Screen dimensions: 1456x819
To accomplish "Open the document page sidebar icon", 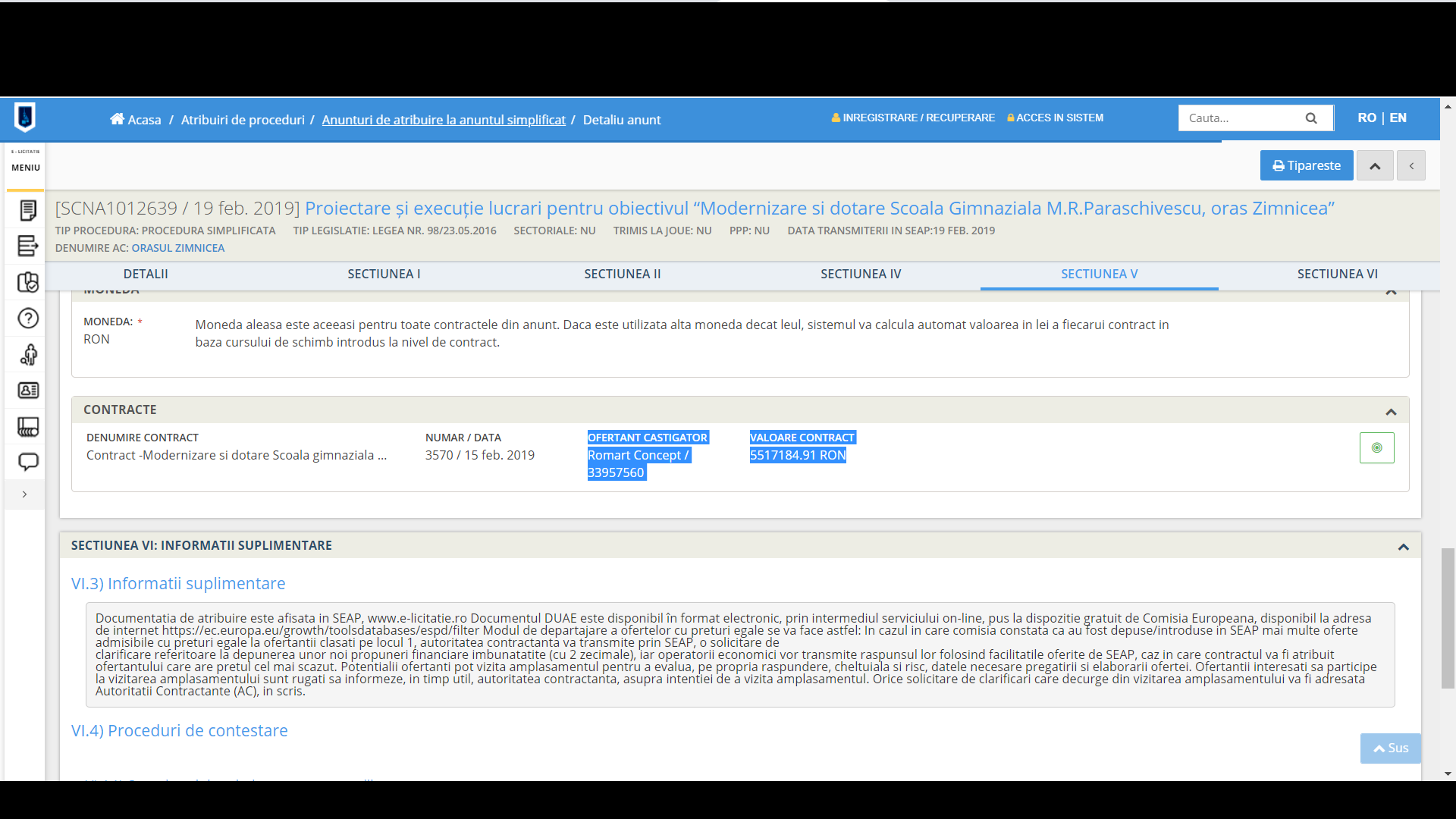I will (x=28, y=210).
